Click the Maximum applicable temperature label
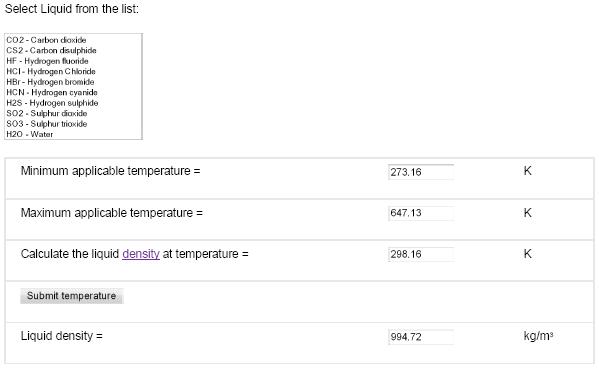The width and height of the screenshot is (599, 368). point(112,213)
